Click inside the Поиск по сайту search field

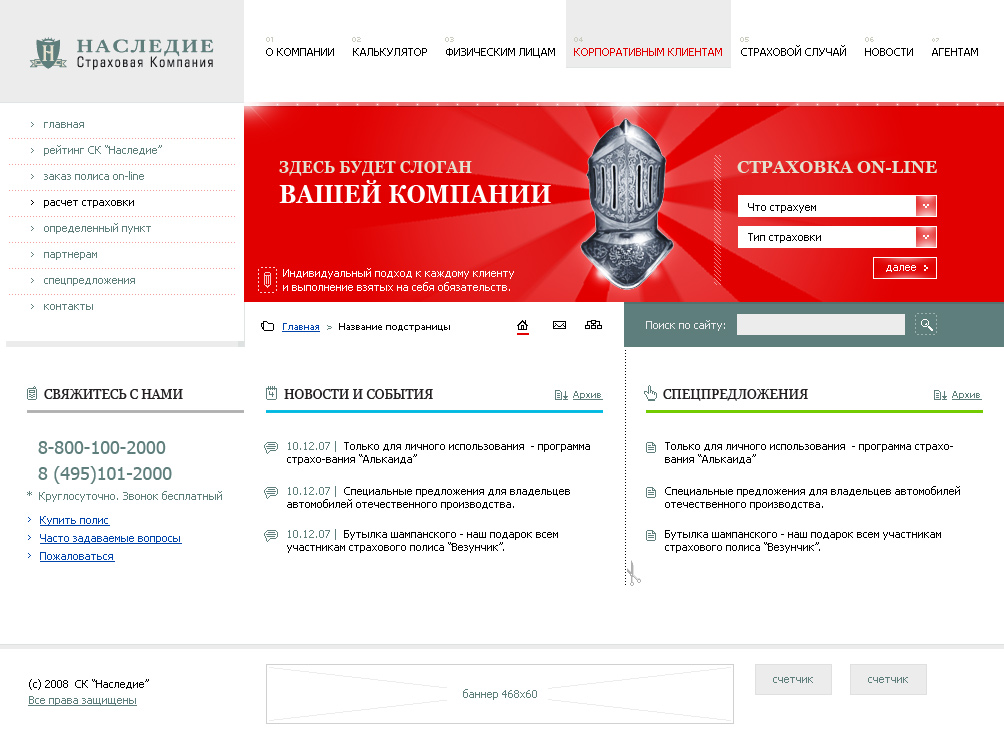click(x=820, y=324)
